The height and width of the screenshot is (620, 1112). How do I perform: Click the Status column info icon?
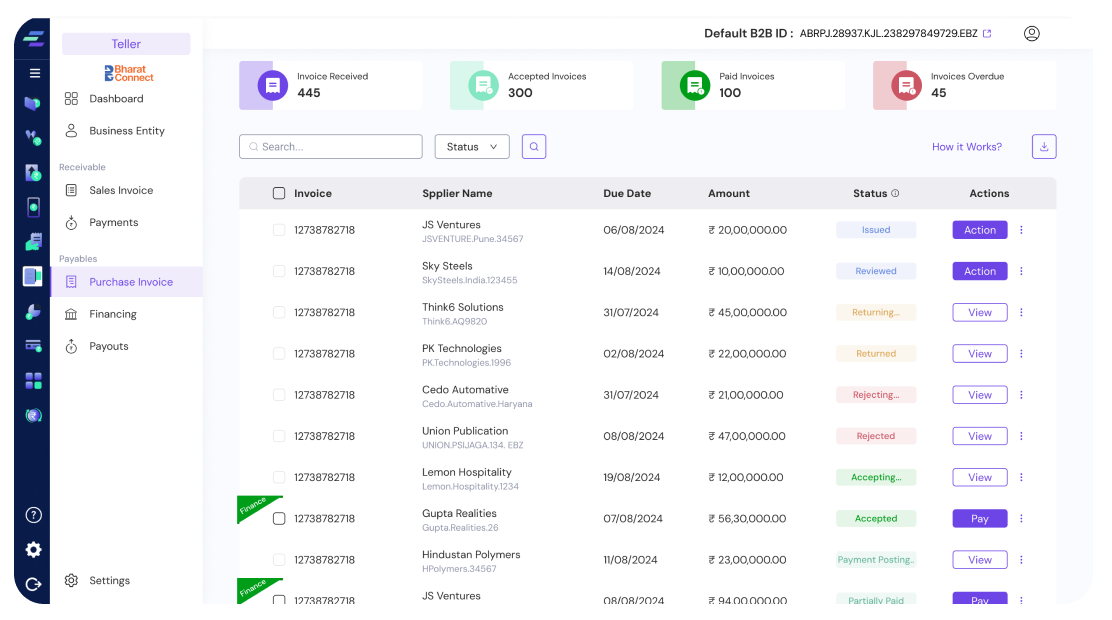coord(895,194)
